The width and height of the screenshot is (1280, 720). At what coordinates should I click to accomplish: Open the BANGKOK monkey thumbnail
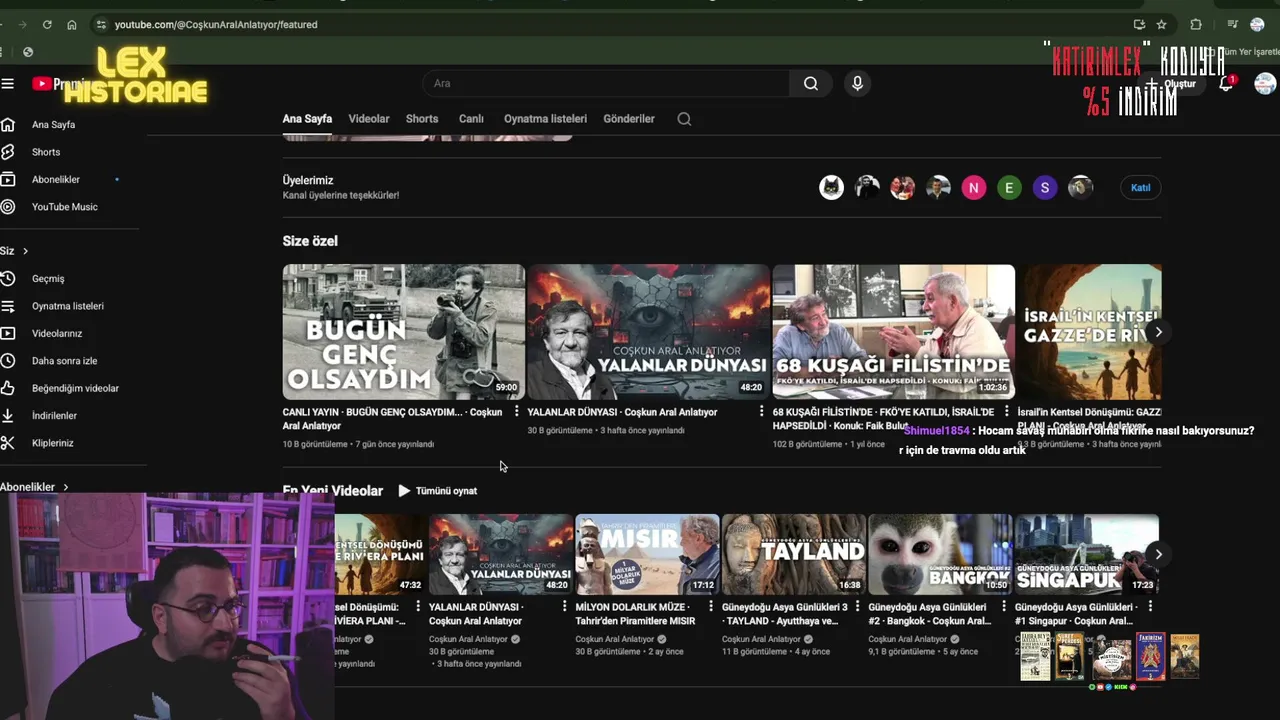(940, 555)
